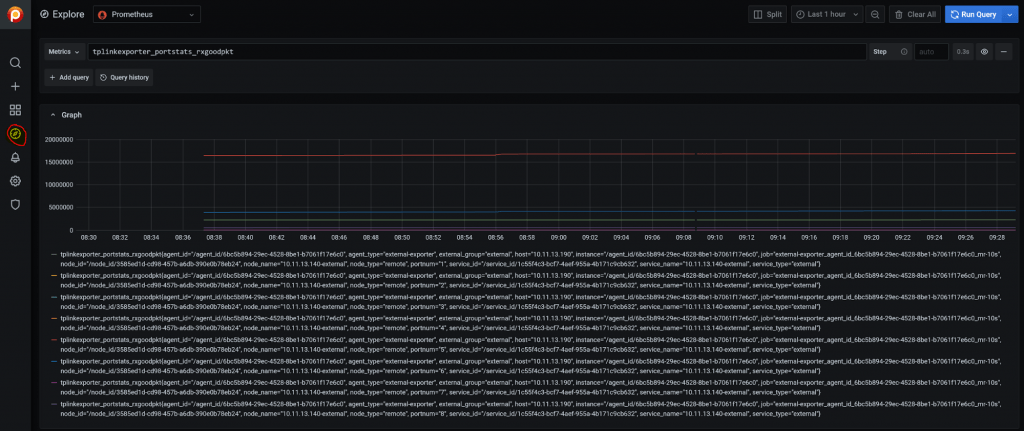Image resolution: width=1024 pixels, height=431 pixels.
Task: Open the Explore compass icon in sidebar
Action: [15, 134]
